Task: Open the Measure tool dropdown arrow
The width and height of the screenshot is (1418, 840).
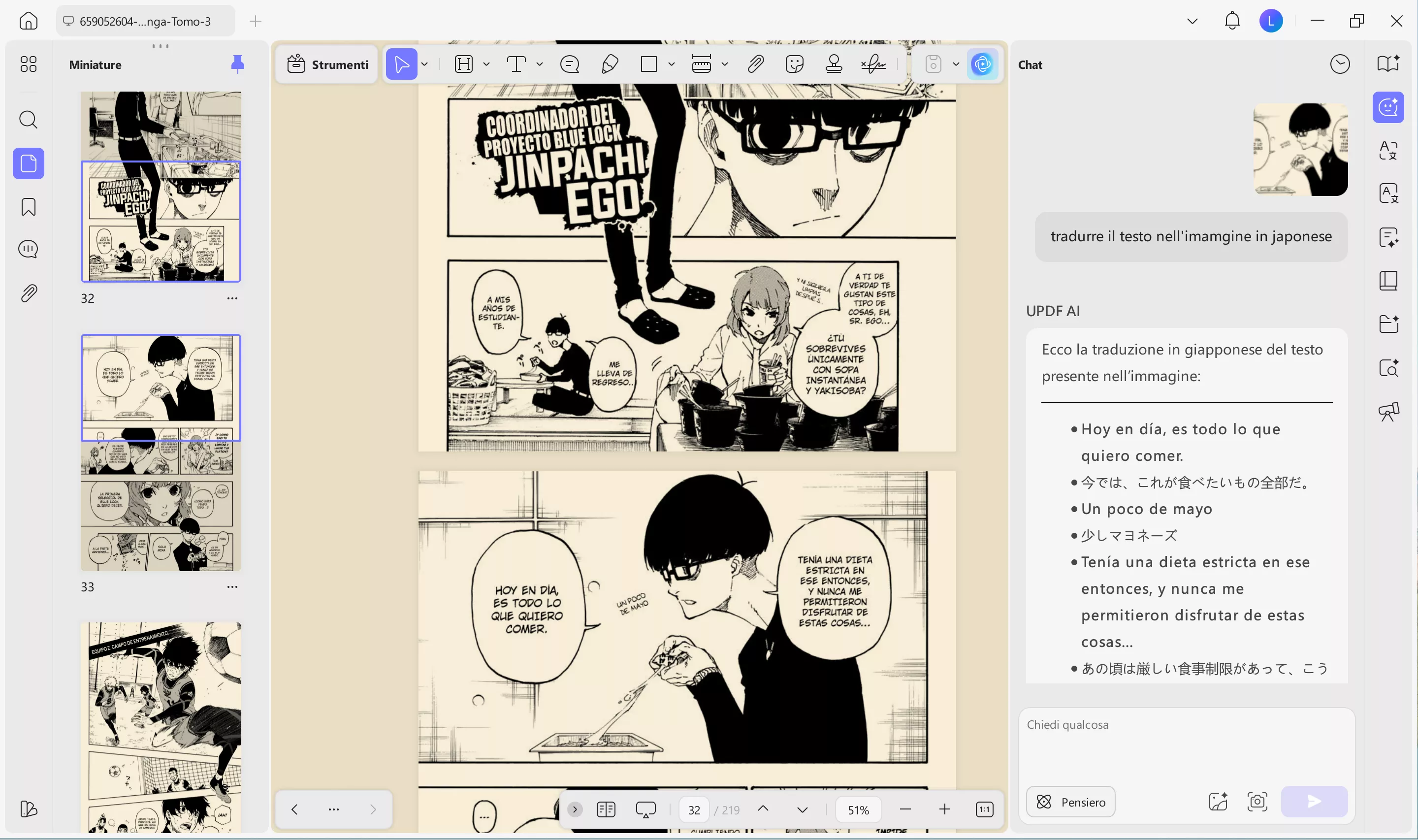Action: click(725, 64)
